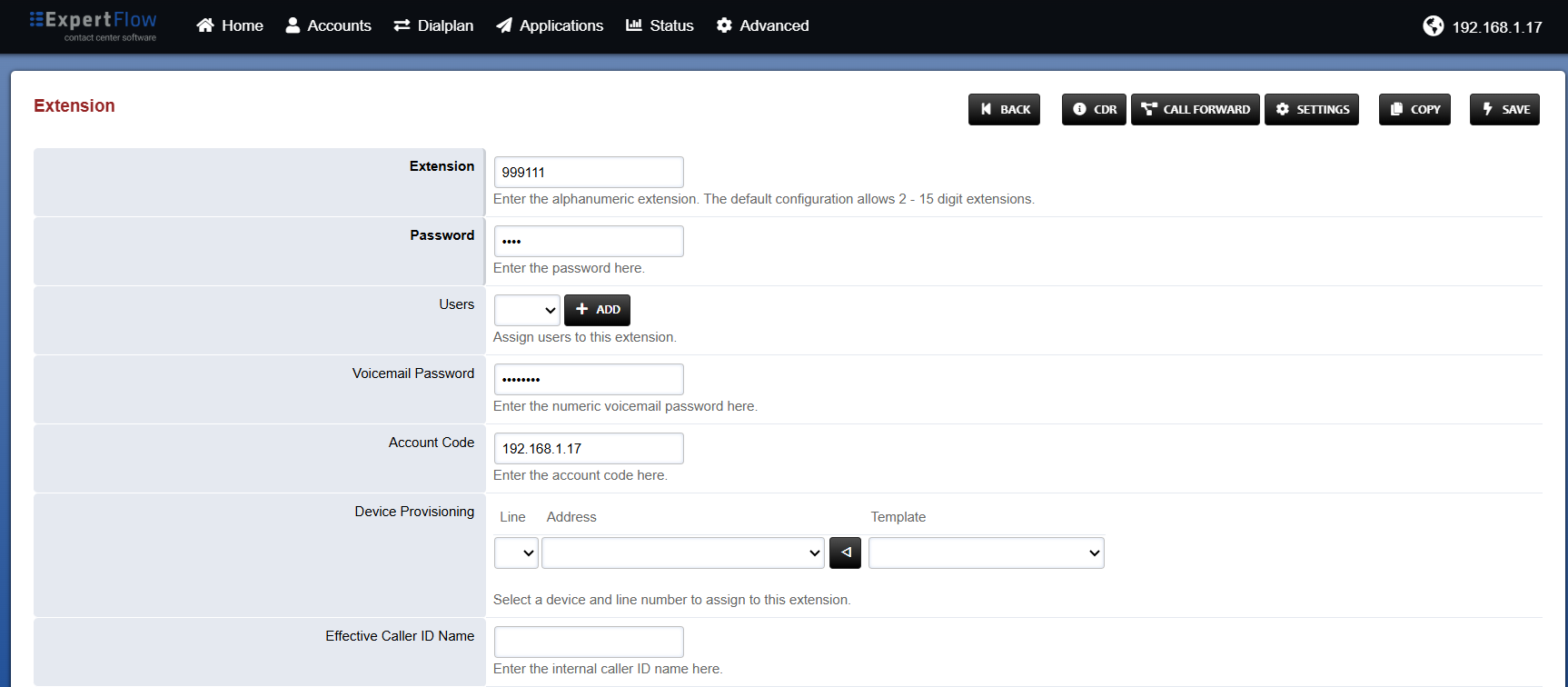
Task: Open the device Line dropdown
Action: [516, 553]
